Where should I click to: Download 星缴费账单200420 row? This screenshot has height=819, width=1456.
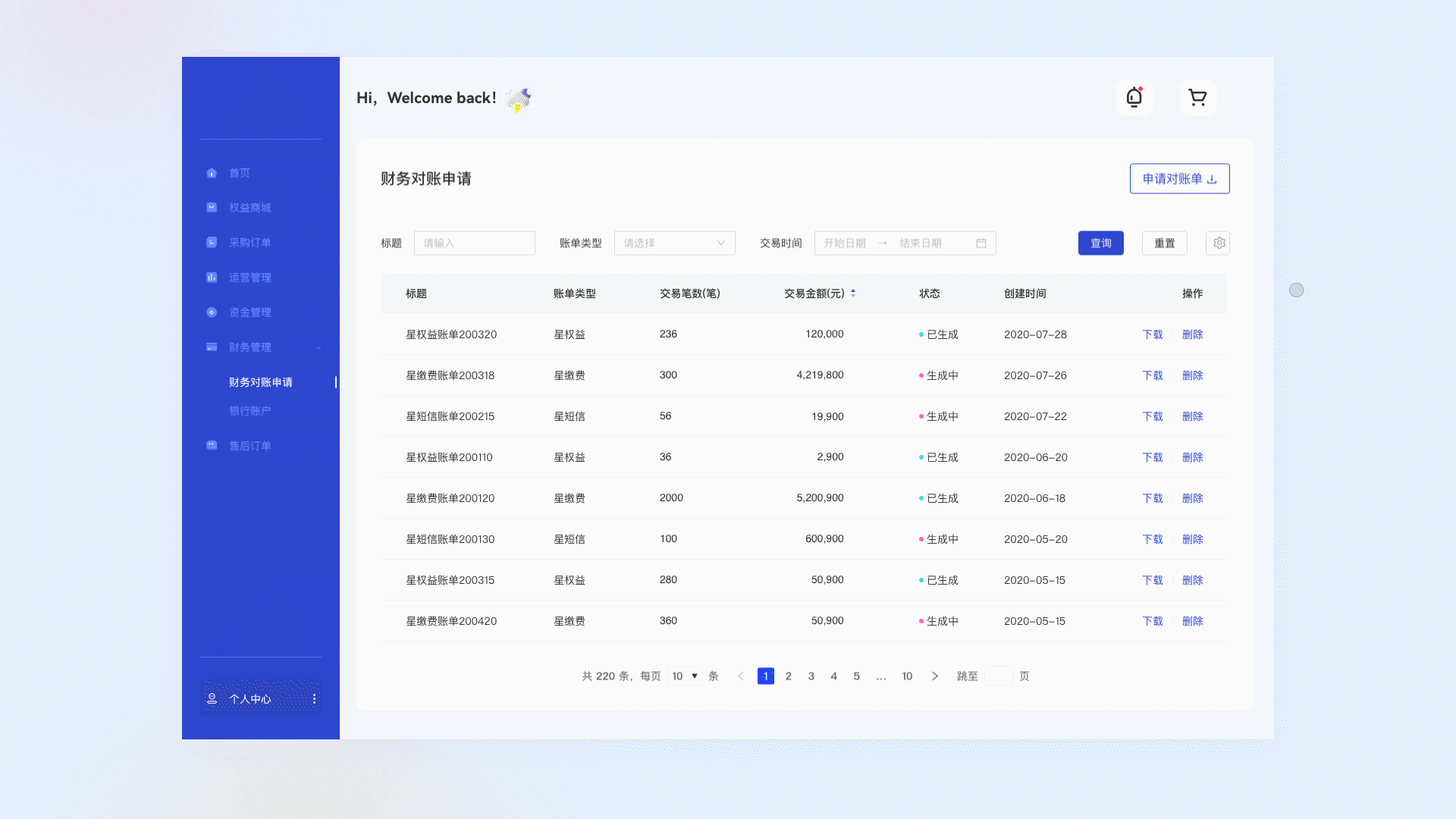1153,621
